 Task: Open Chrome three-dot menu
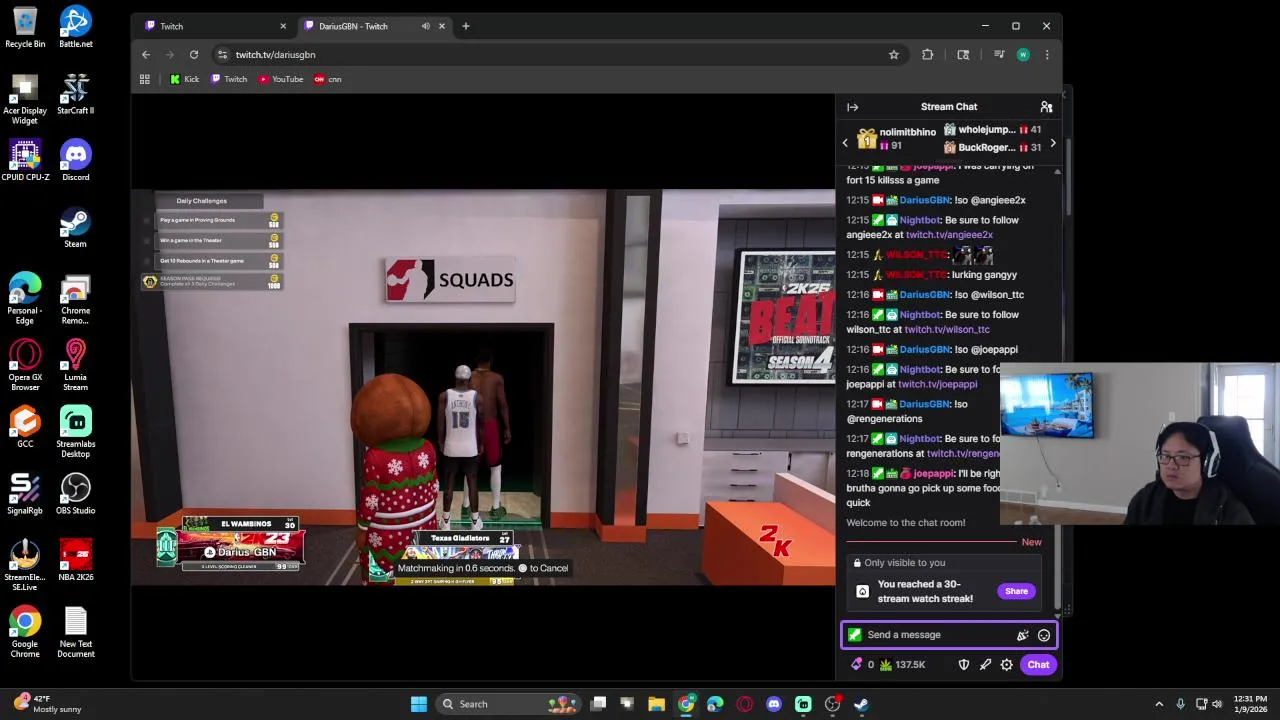click(x=1047, y=55)
